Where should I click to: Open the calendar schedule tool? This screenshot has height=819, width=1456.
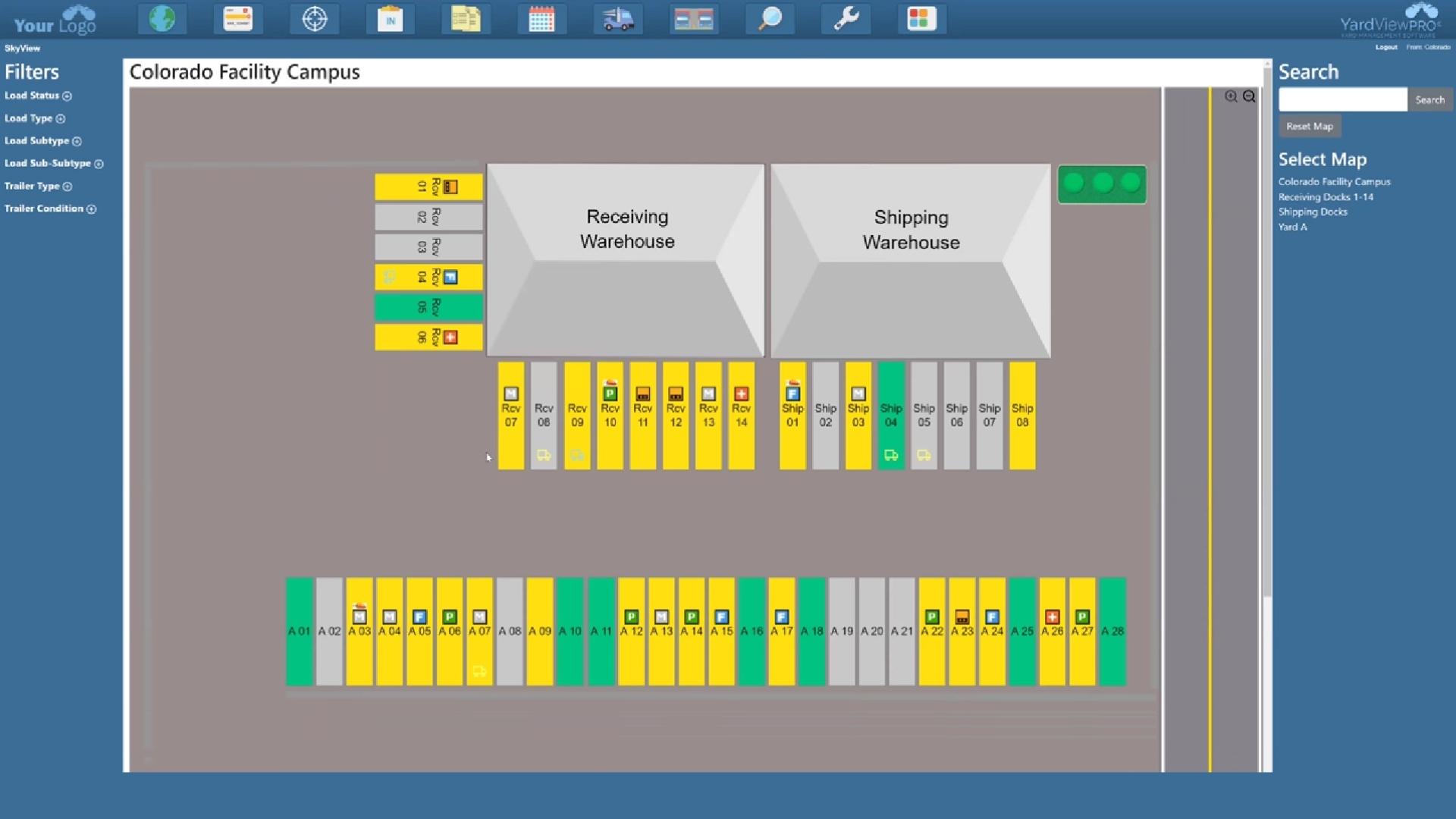[x=542, y=19]
